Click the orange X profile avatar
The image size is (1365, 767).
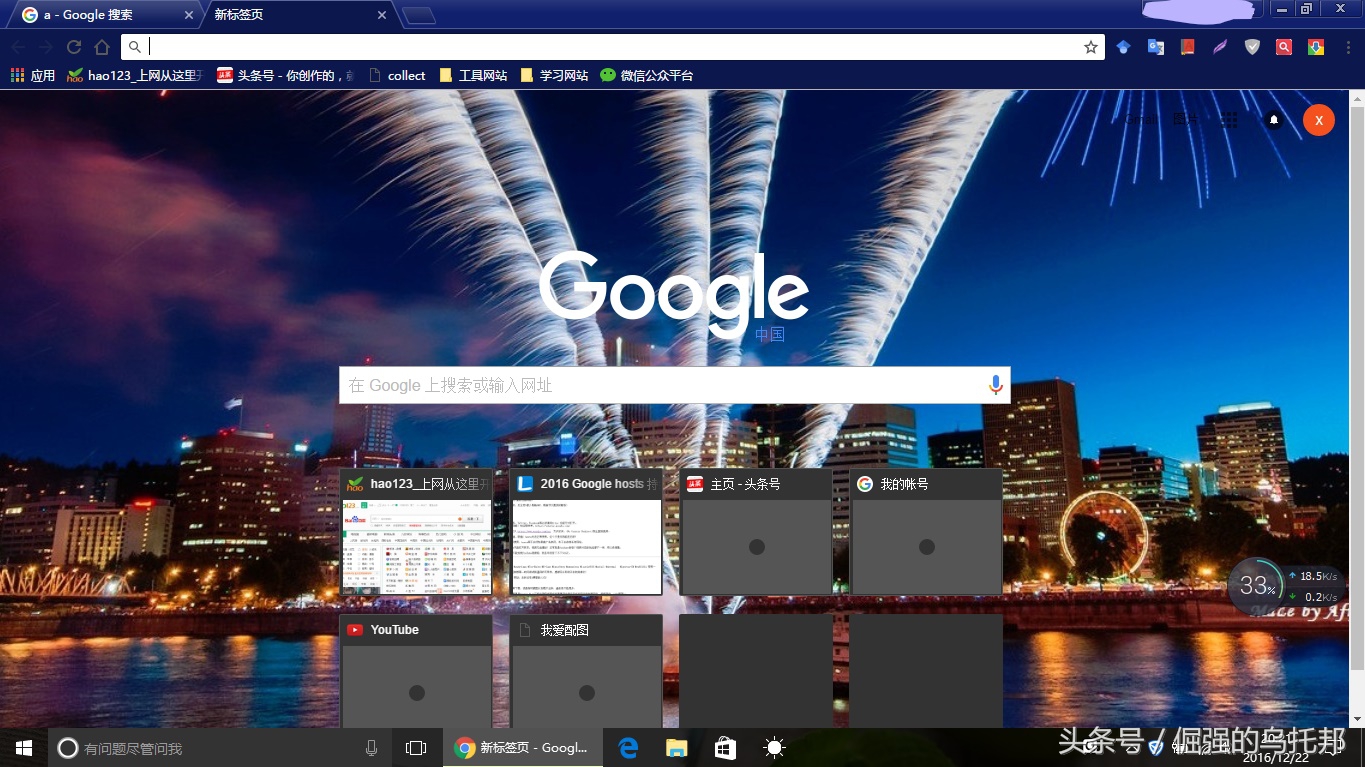[x=1318, y=119]
